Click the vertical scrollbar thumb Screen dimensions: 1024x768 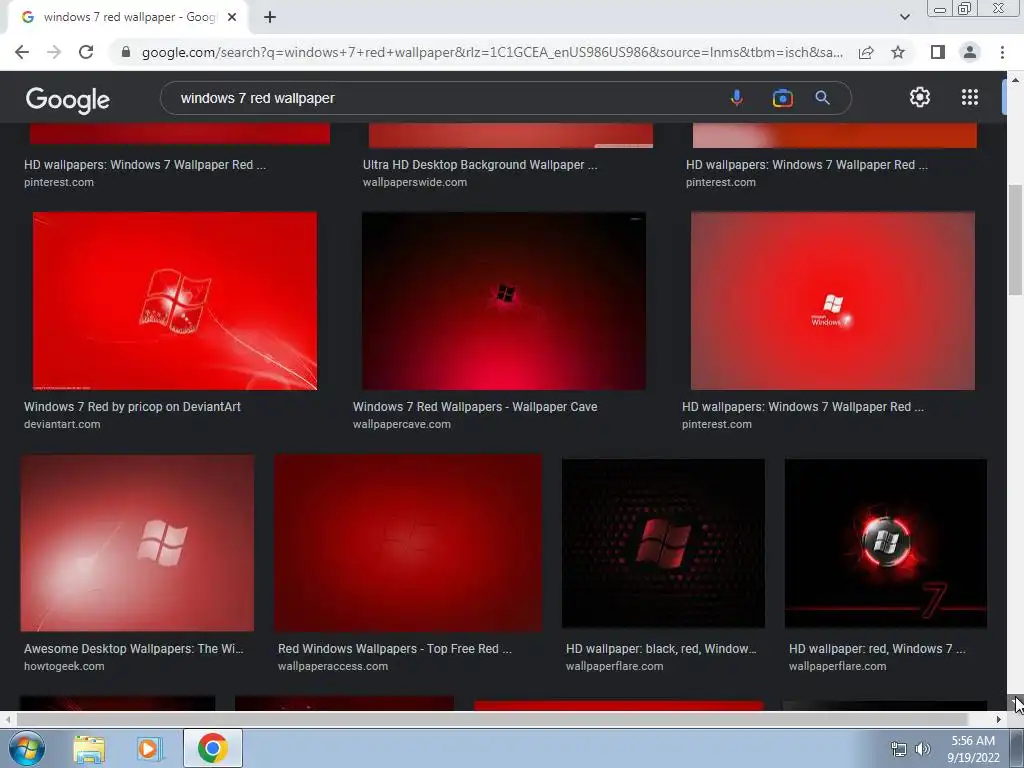[1015, 240]
